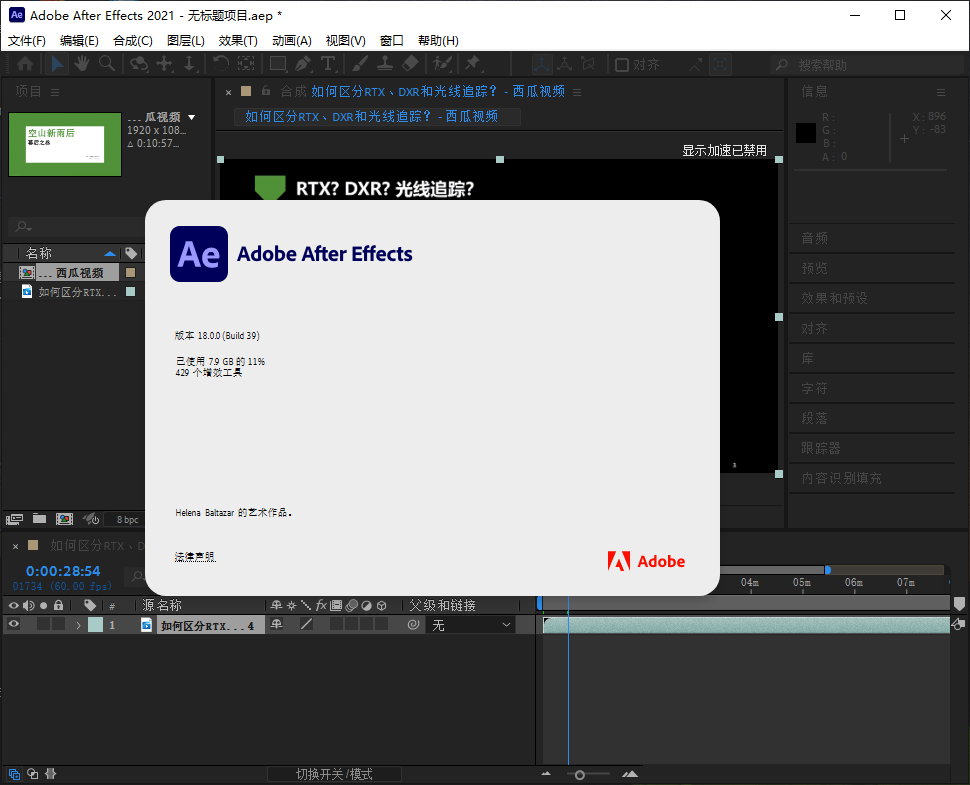Open the parent dropdown showing 无
The image size is (970, 785).
471,625
